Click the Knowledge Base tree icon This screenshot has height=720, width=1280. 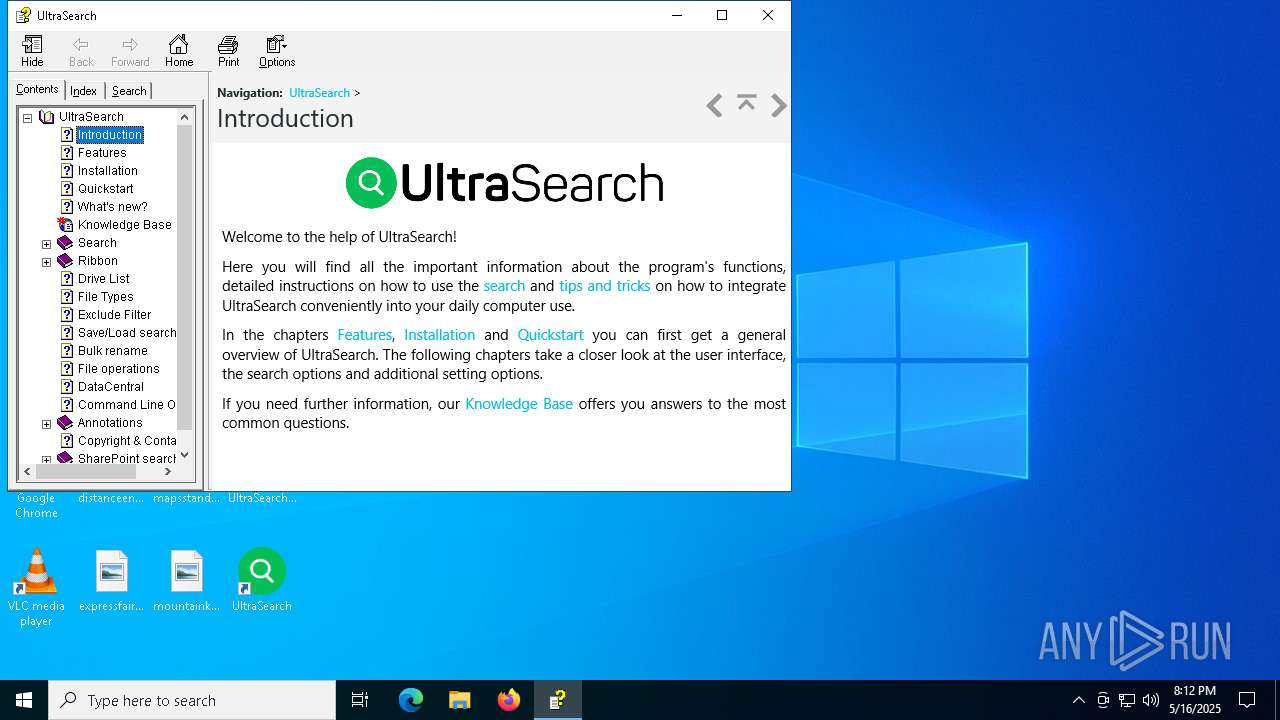[66, 225]
